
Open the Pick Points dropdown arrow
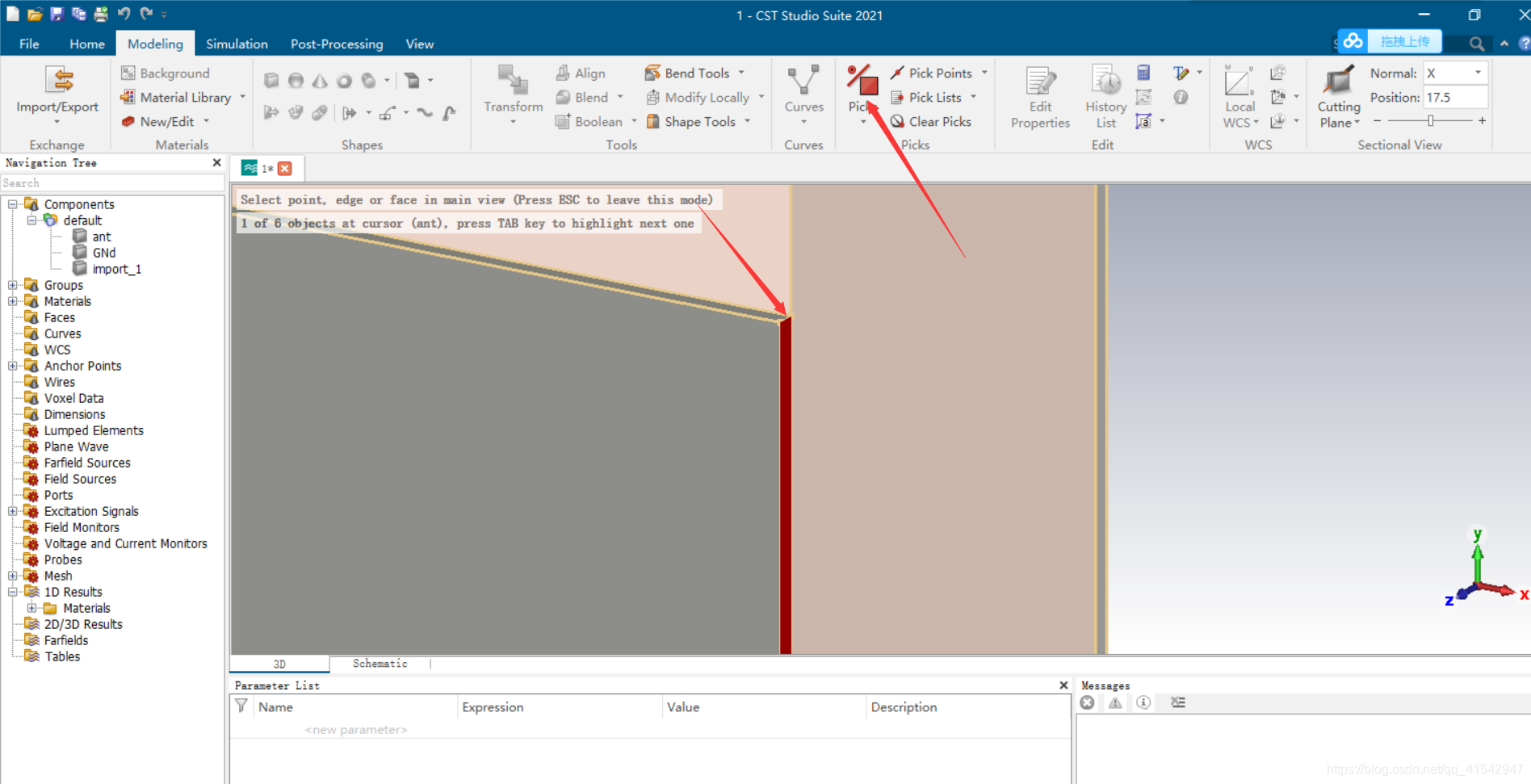pos(984,73)
